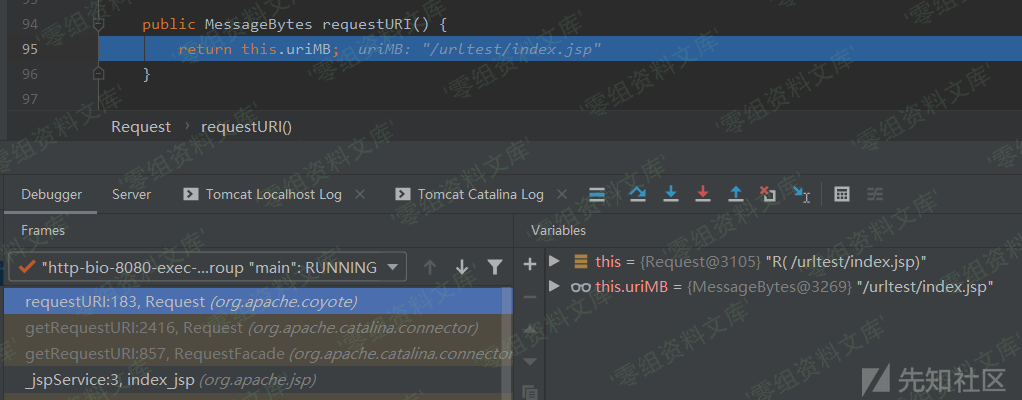Click the red Force Step Into arrow
The height and width of the screenshot is (400, 1022).
click(x=702, y=194)
